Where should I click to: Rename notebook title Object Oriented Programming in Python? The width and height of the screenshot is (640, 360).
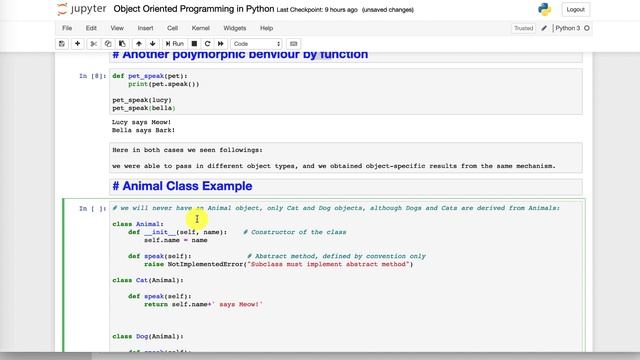194,9
